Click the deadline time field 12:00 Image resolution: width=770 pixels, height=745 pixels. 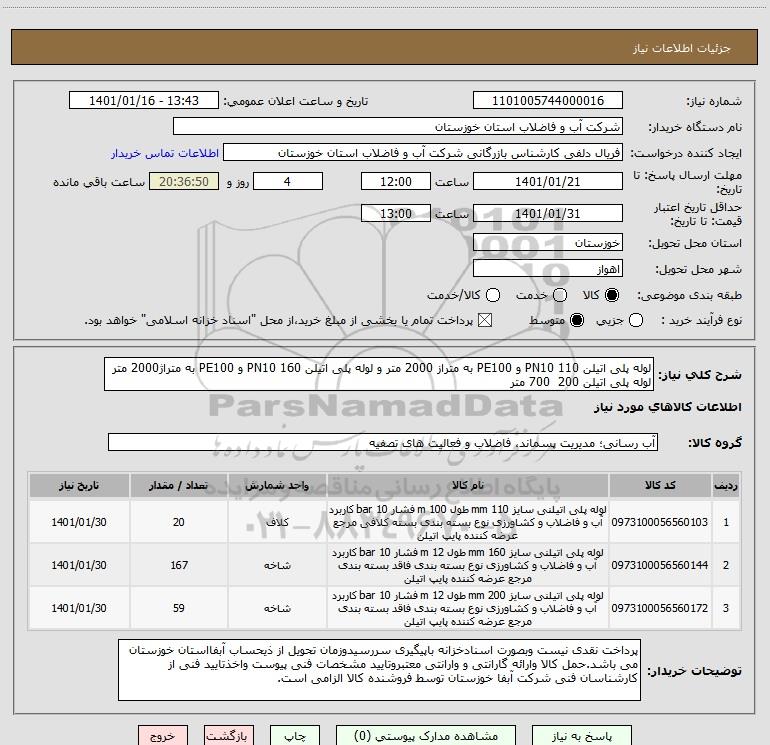(396, 181)
